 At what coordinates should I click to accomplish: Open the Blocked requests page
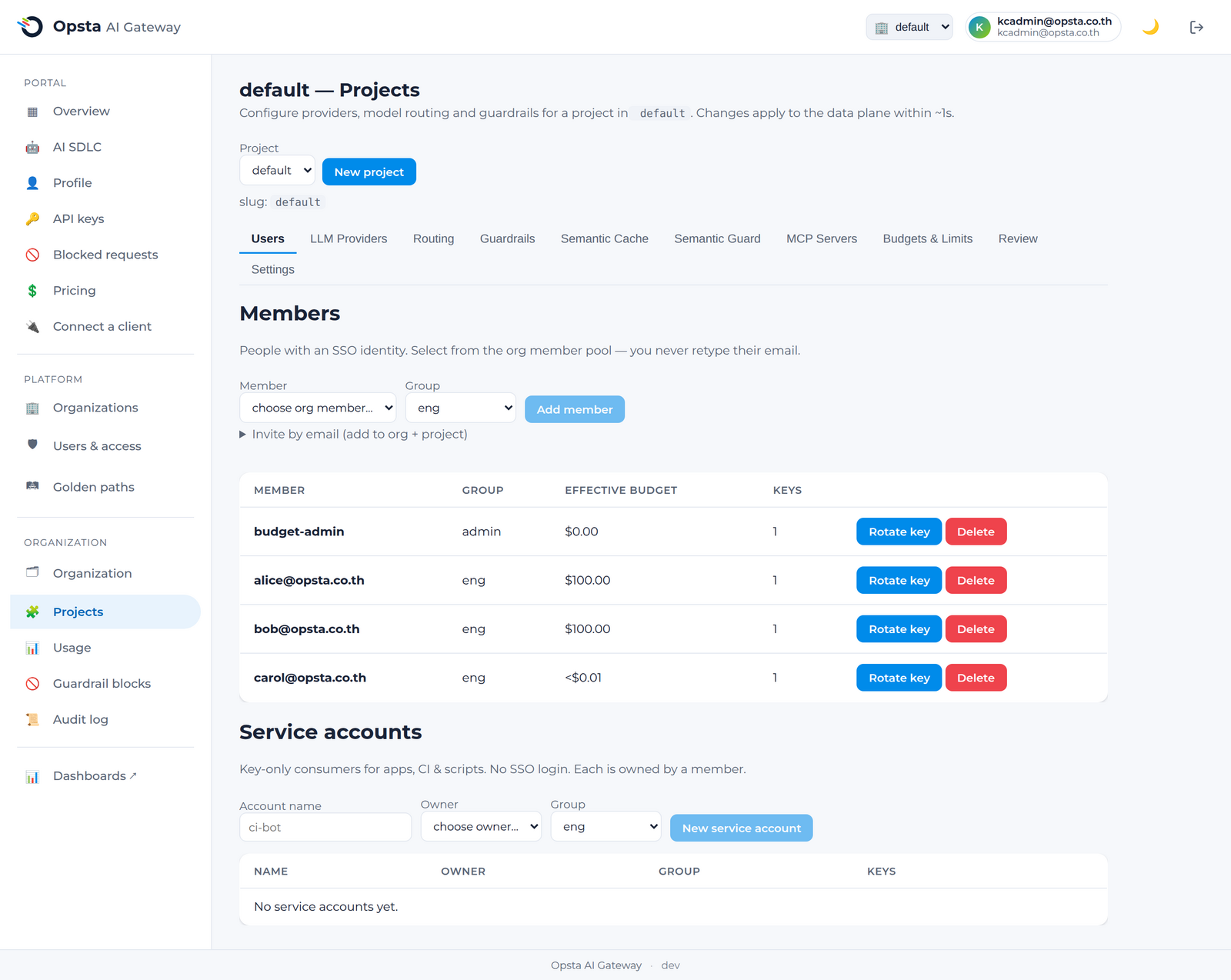click(x=105, y=255)
